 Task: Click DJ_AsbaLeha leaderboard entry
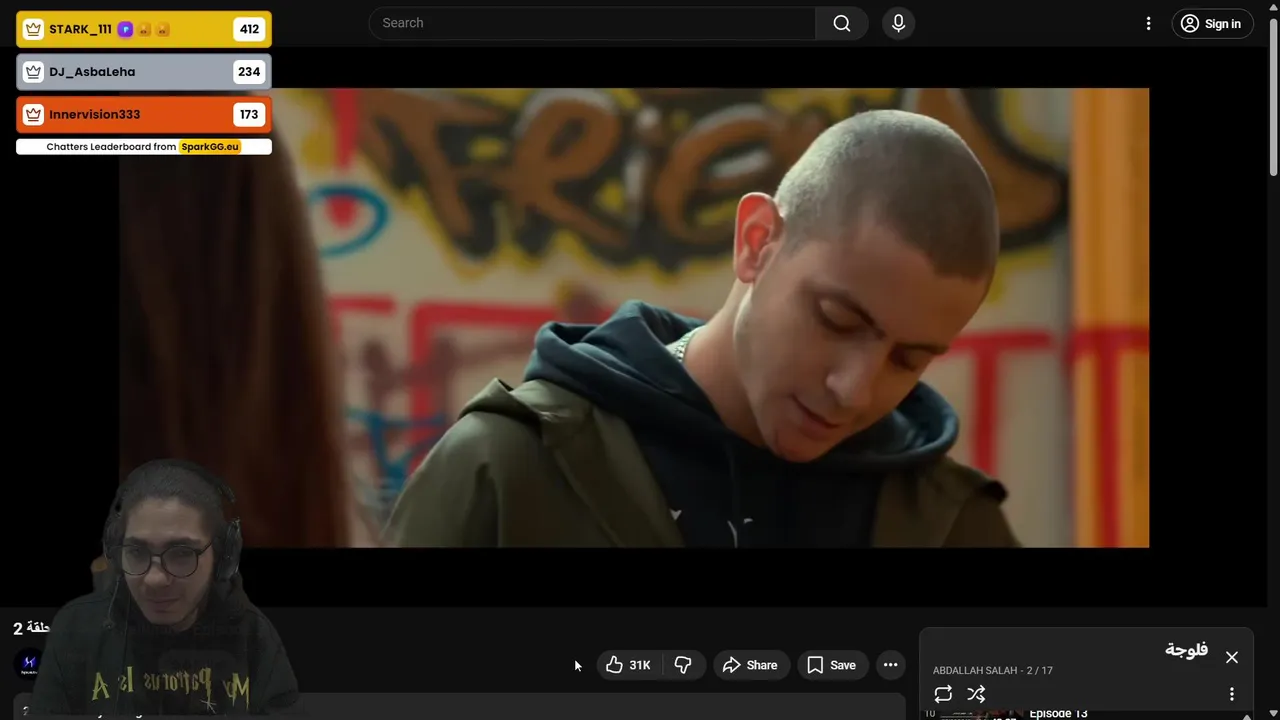144,72
